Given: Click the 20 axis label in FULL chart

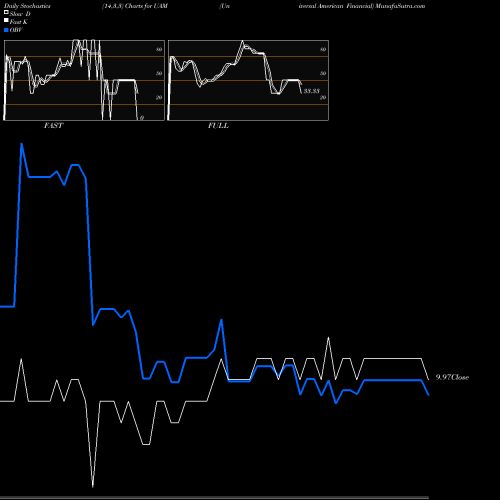Looking at the screenshot, I should pyautogui.click(x=323, y=98).
